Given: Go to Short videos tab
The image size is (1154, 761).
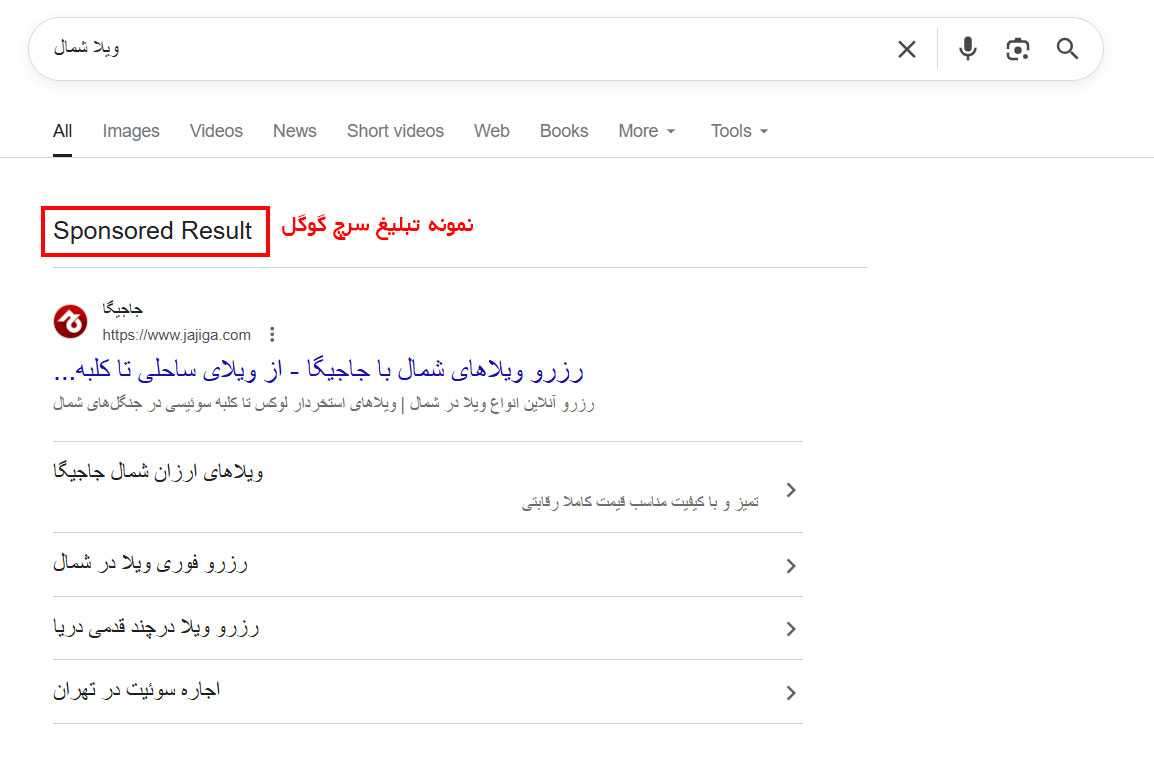Looking at the screenshot, I should tap(395, 131).
